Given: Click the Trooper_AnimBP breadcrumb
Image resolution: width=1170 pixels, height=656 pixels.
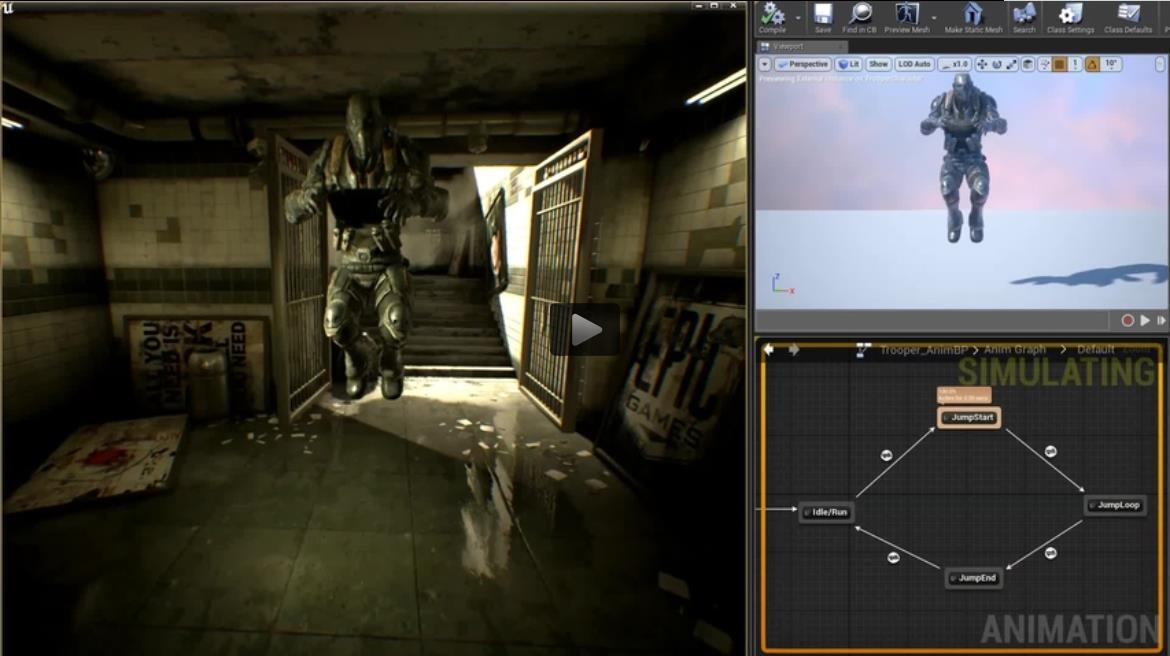Looking at the screenshot, I should pos(924,350).
